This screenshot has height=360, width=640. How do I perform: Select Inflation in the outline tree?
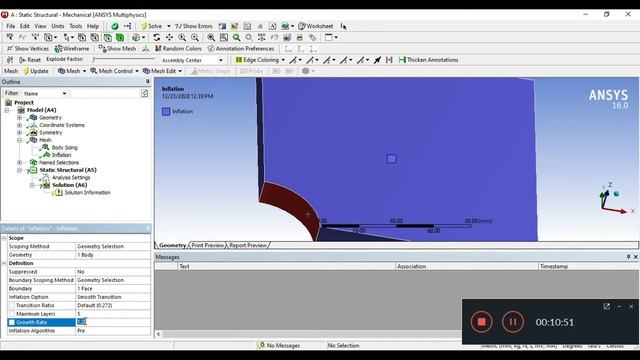pos(61,155)
